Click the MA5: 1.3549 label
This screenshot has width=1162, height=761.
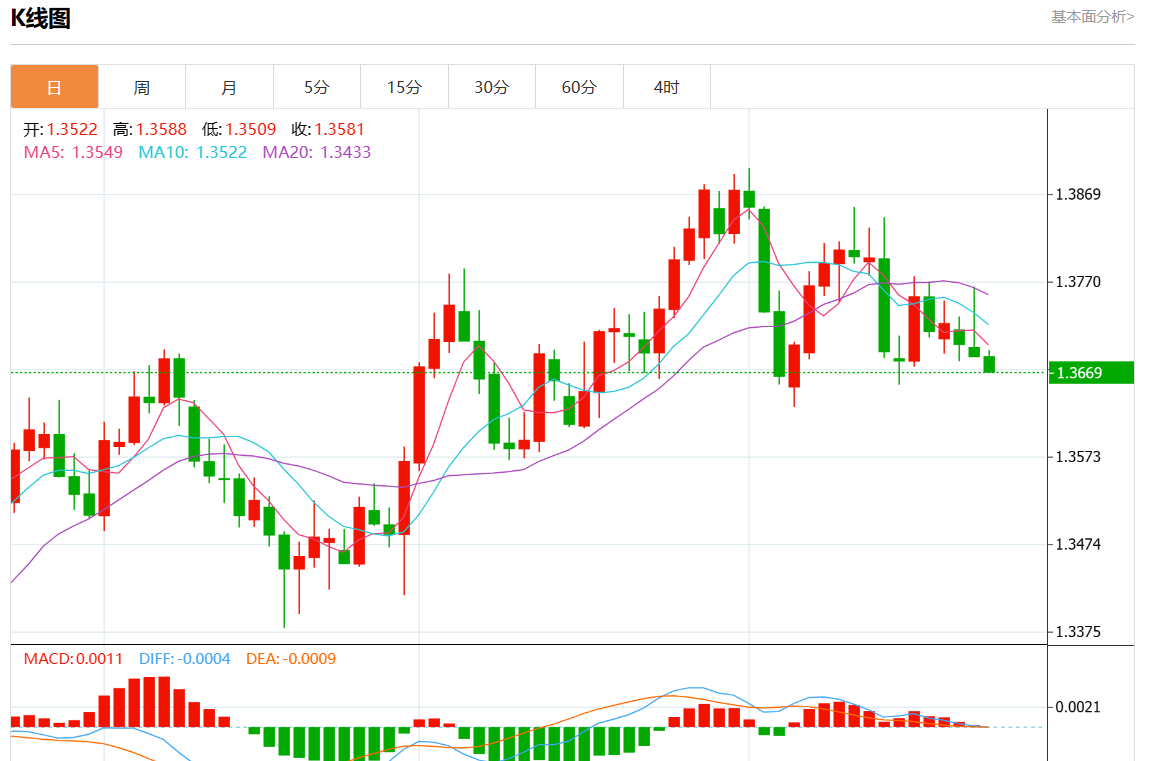coord(73,153)
